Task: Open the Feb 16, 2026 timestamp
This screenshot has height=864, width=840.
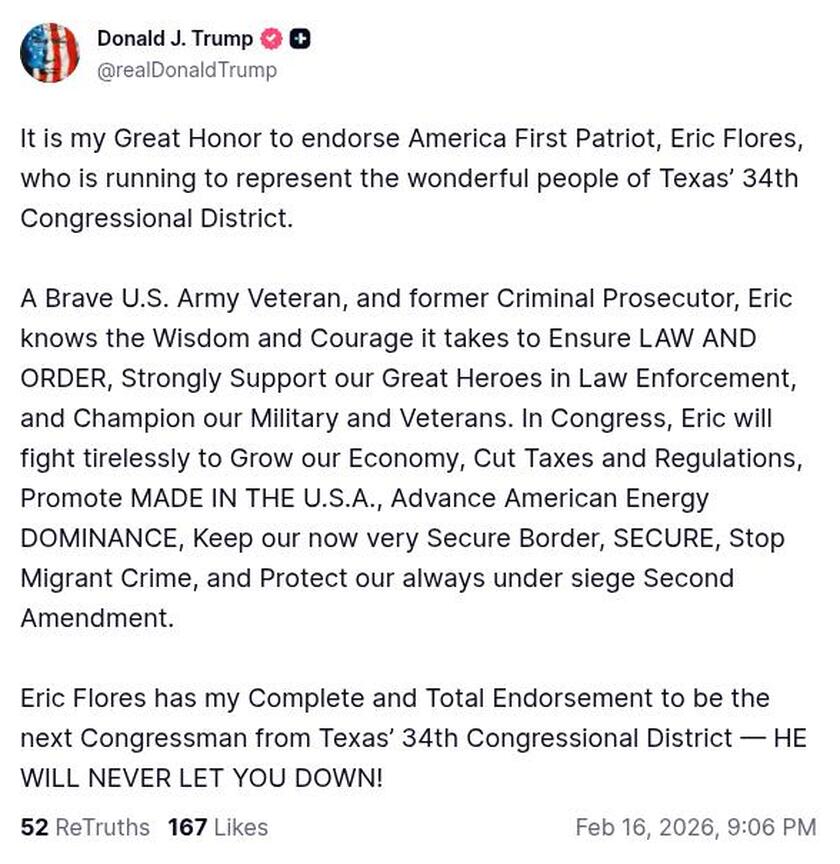Action: [x=695, y=827]
